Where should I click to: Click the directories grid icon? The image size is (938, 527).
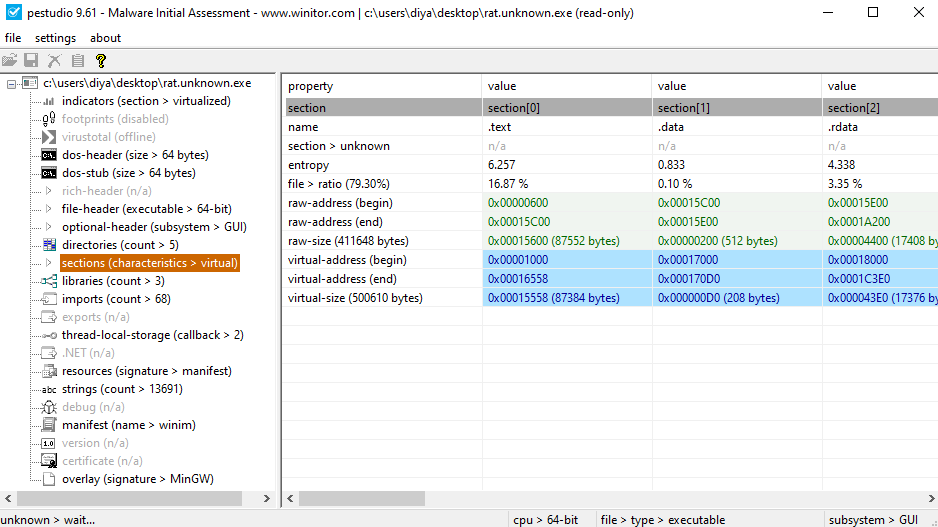click(49, 245)
